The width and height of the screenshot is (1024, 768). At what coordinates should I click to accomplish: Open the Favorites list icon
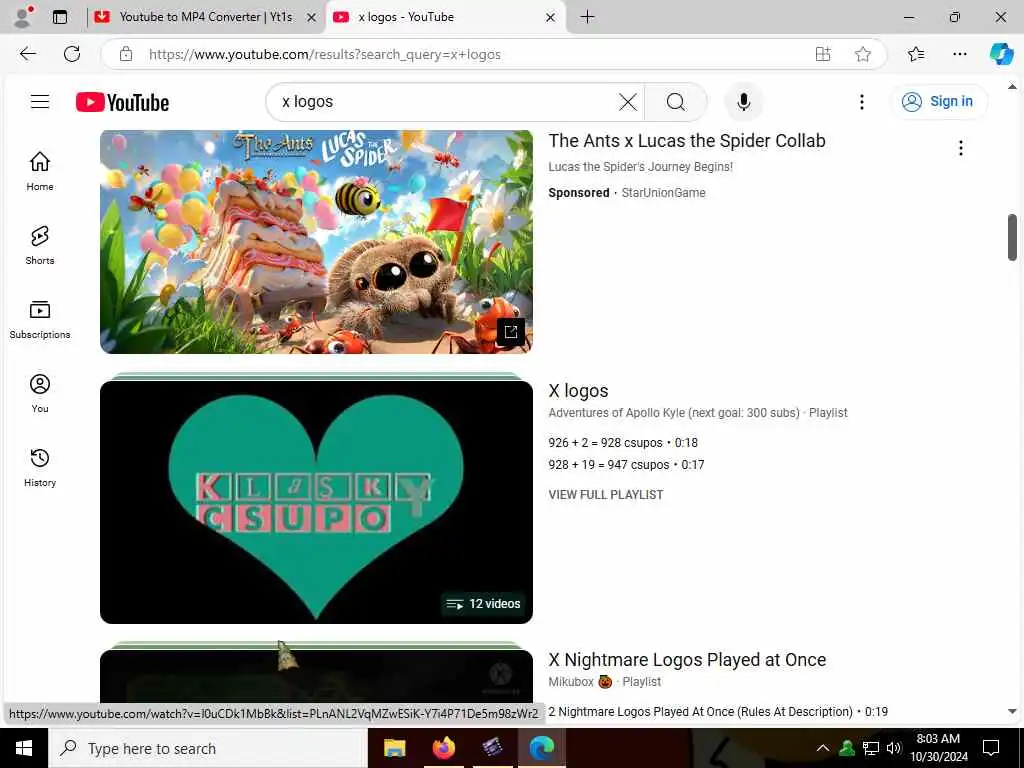click(x=916, y=54)
